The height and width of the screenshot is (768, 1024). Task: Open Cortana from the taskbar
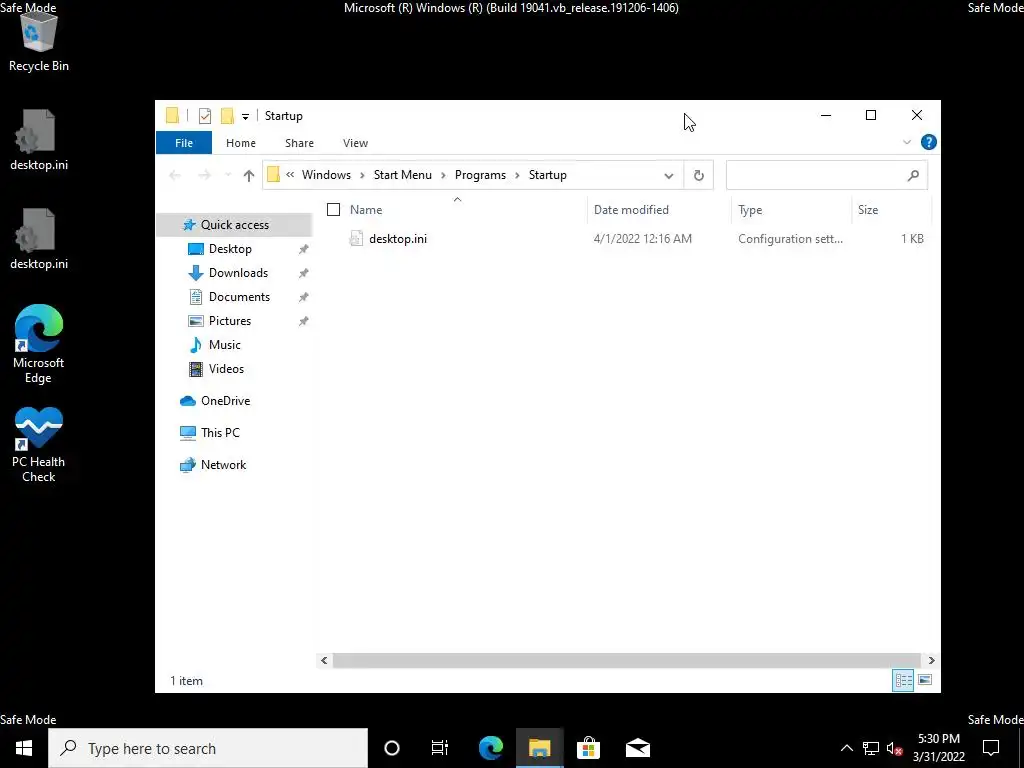392,748
